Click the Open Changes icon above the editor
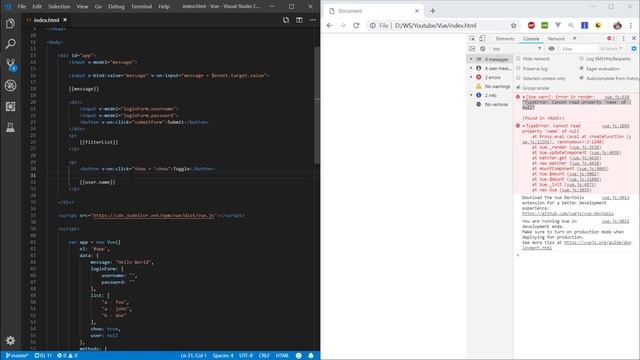This screenshot has height=360, width=640. pos(286,20)
